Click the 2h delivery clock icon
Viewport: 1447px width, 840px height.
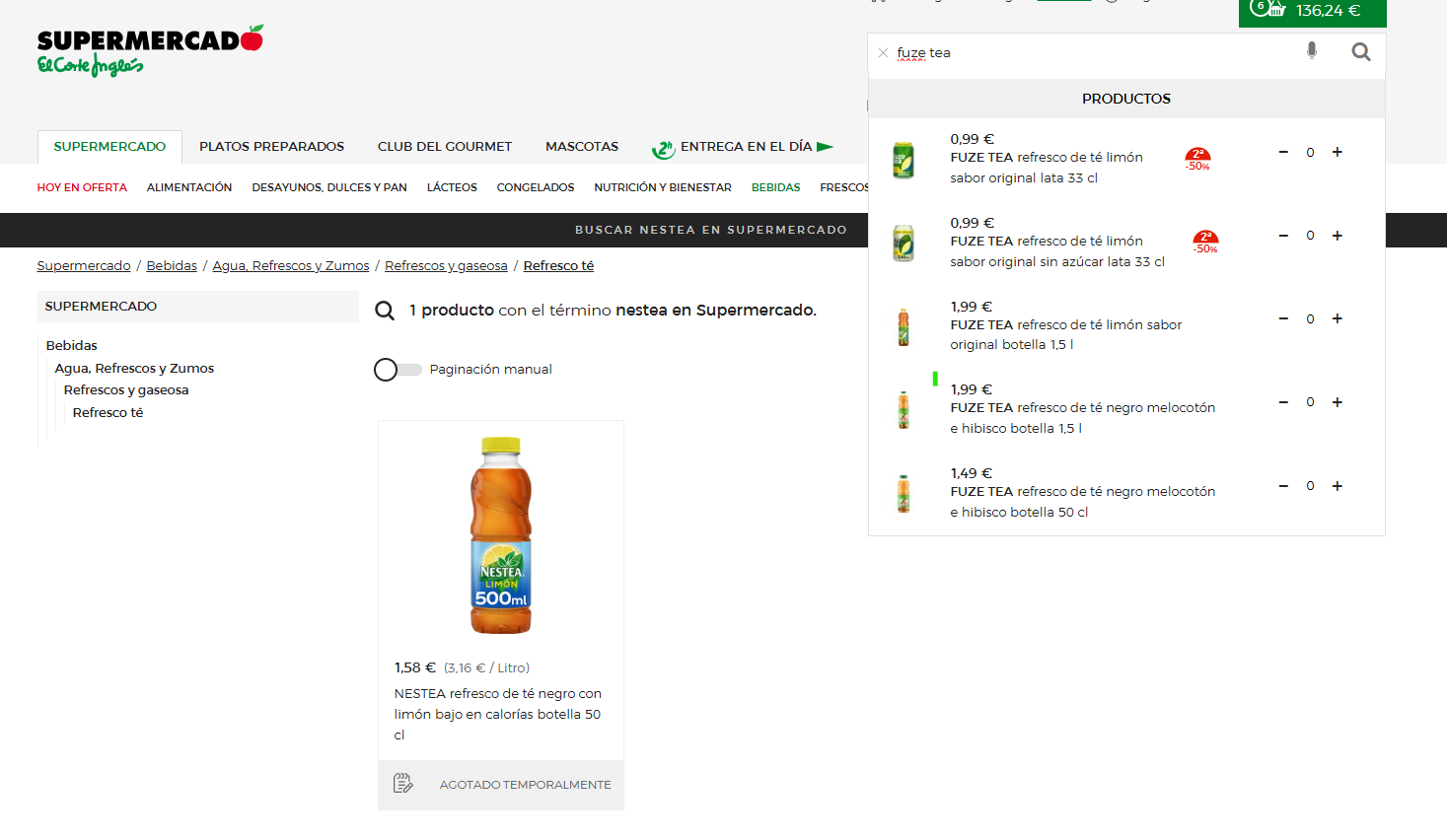tap(663, 149)
